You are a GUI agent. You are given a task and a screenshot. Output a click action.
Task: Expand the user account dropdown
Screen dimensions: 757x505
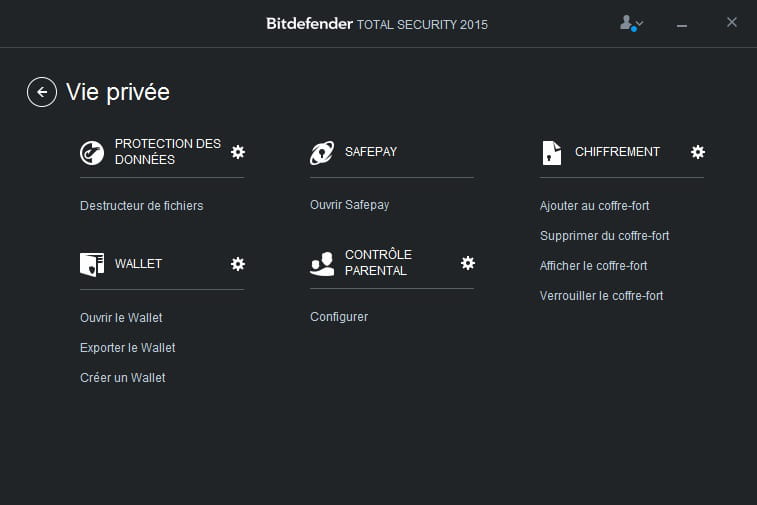[x=631, y=23]
